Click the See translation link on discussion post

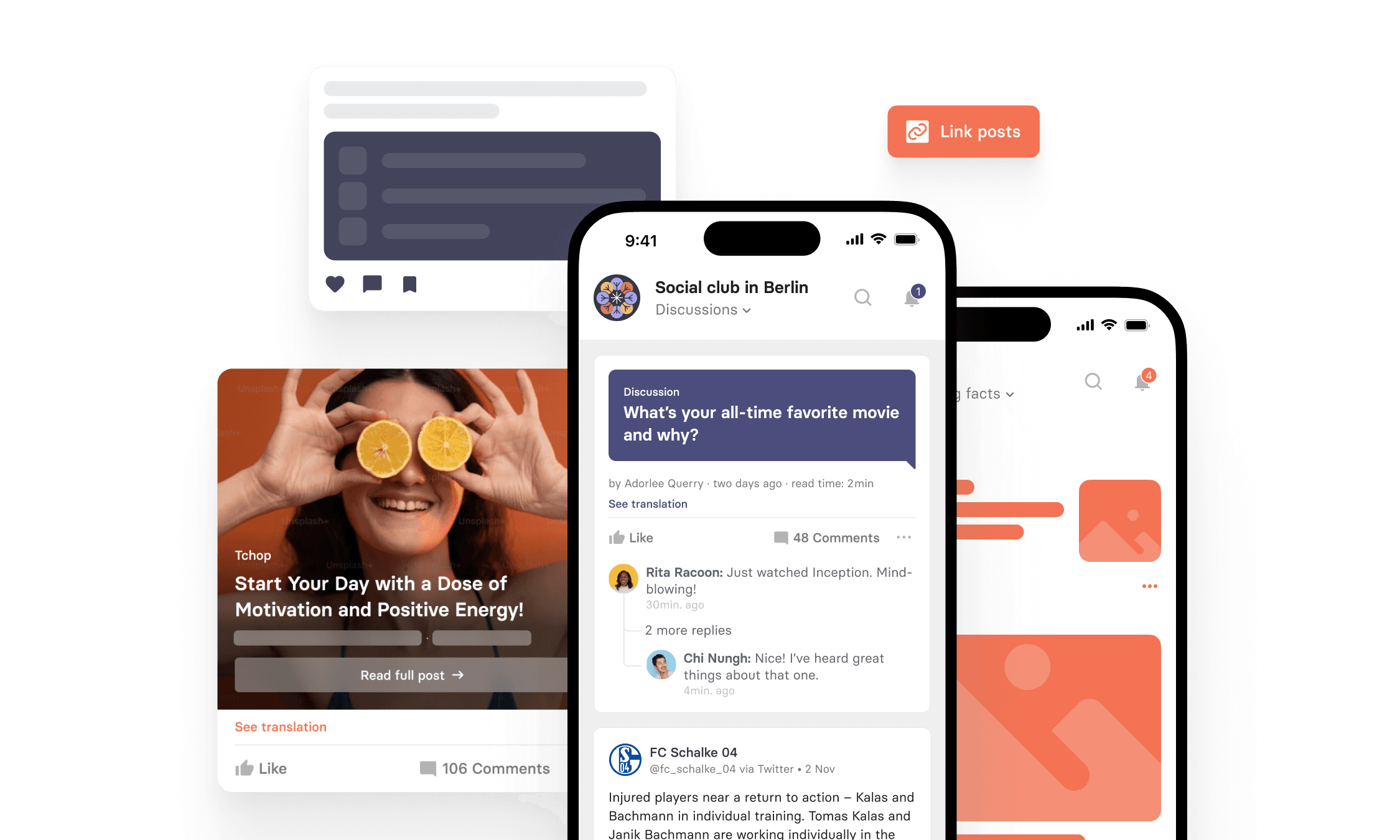(x=648, y=503)
